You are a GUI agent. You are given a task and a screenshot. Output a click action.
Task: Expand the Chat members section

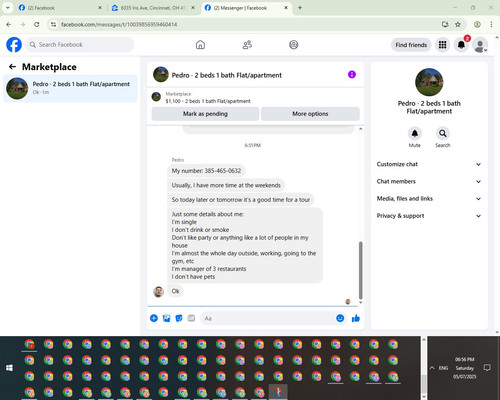(x=429, y=181)
